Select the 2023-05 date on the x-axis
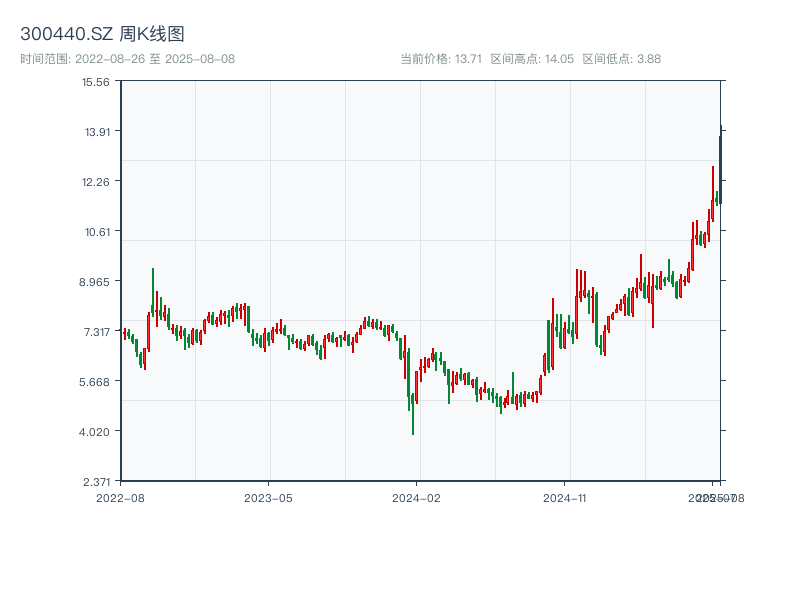This screenshot has width=800, height=600. (268, 497)
